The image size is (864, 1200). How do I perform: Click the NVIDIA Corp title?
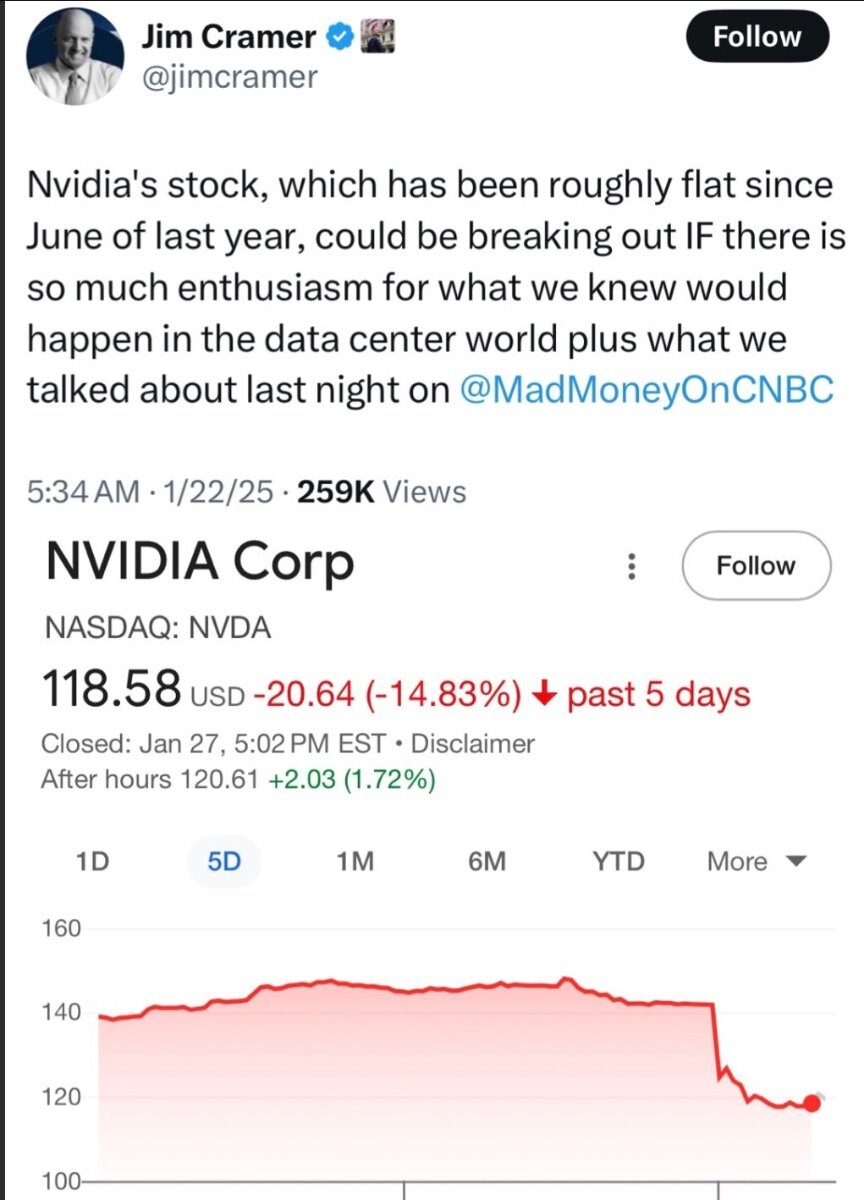pyautogui.click(x=200, y=564)
